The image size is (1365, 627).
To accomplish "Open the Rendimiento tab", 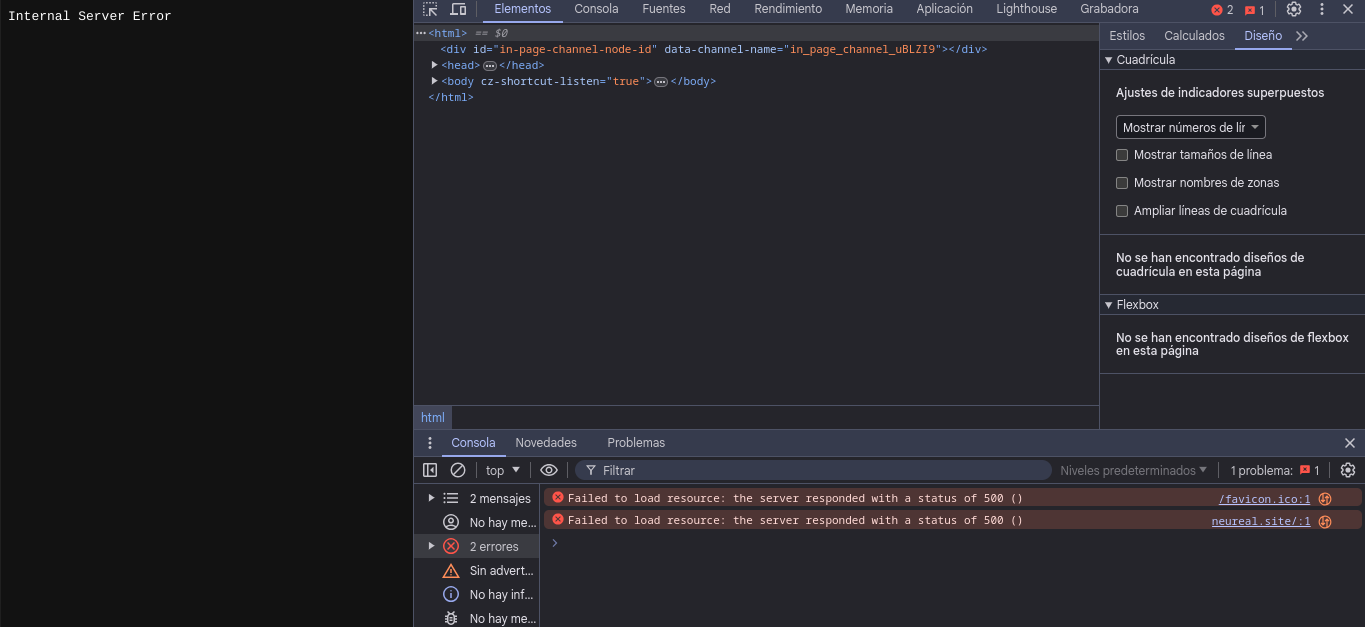I will point(788,9).
